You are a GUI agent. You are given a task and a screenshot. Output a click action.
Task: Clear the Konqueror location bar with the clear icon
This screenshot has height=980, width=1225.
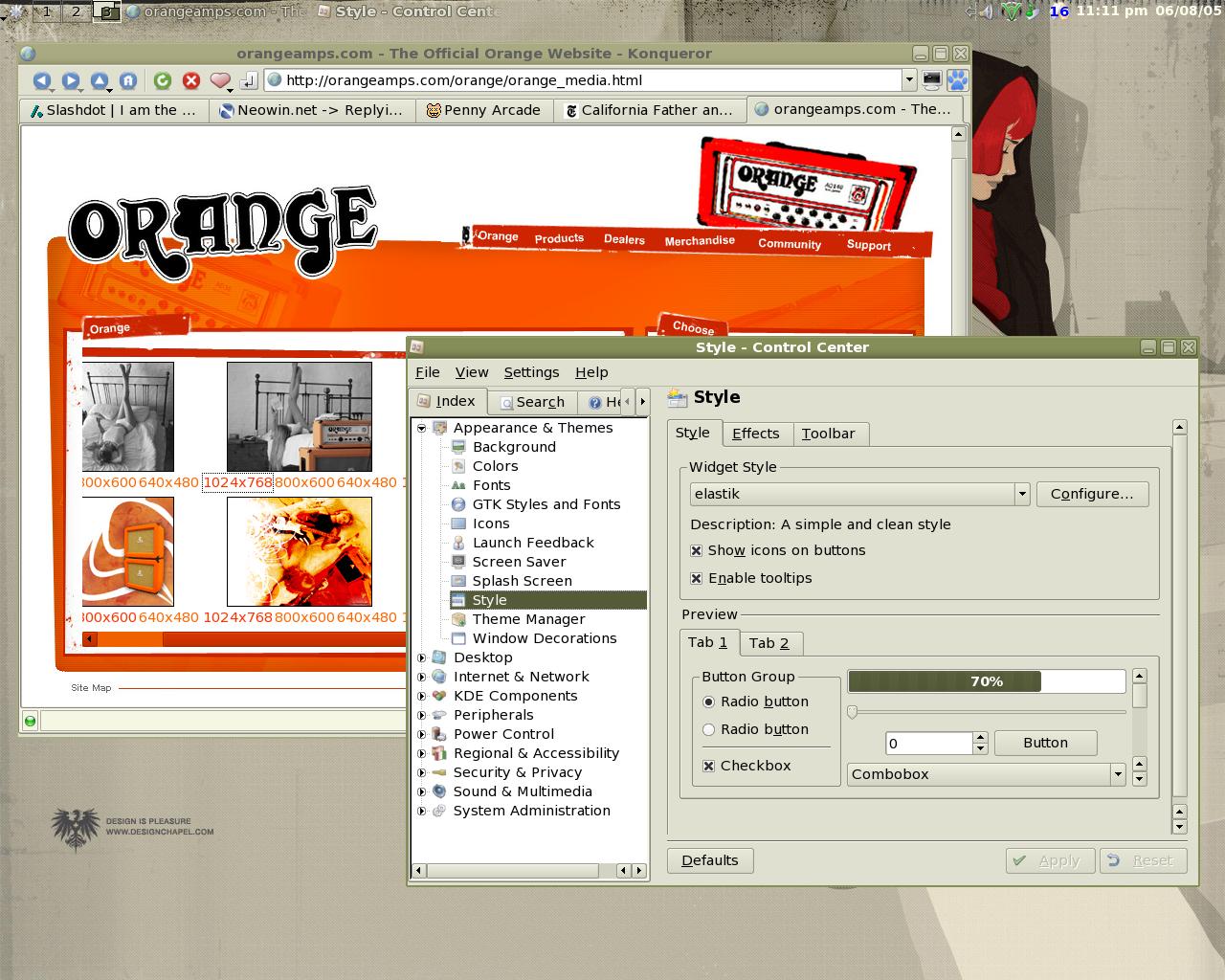point(249,81)
